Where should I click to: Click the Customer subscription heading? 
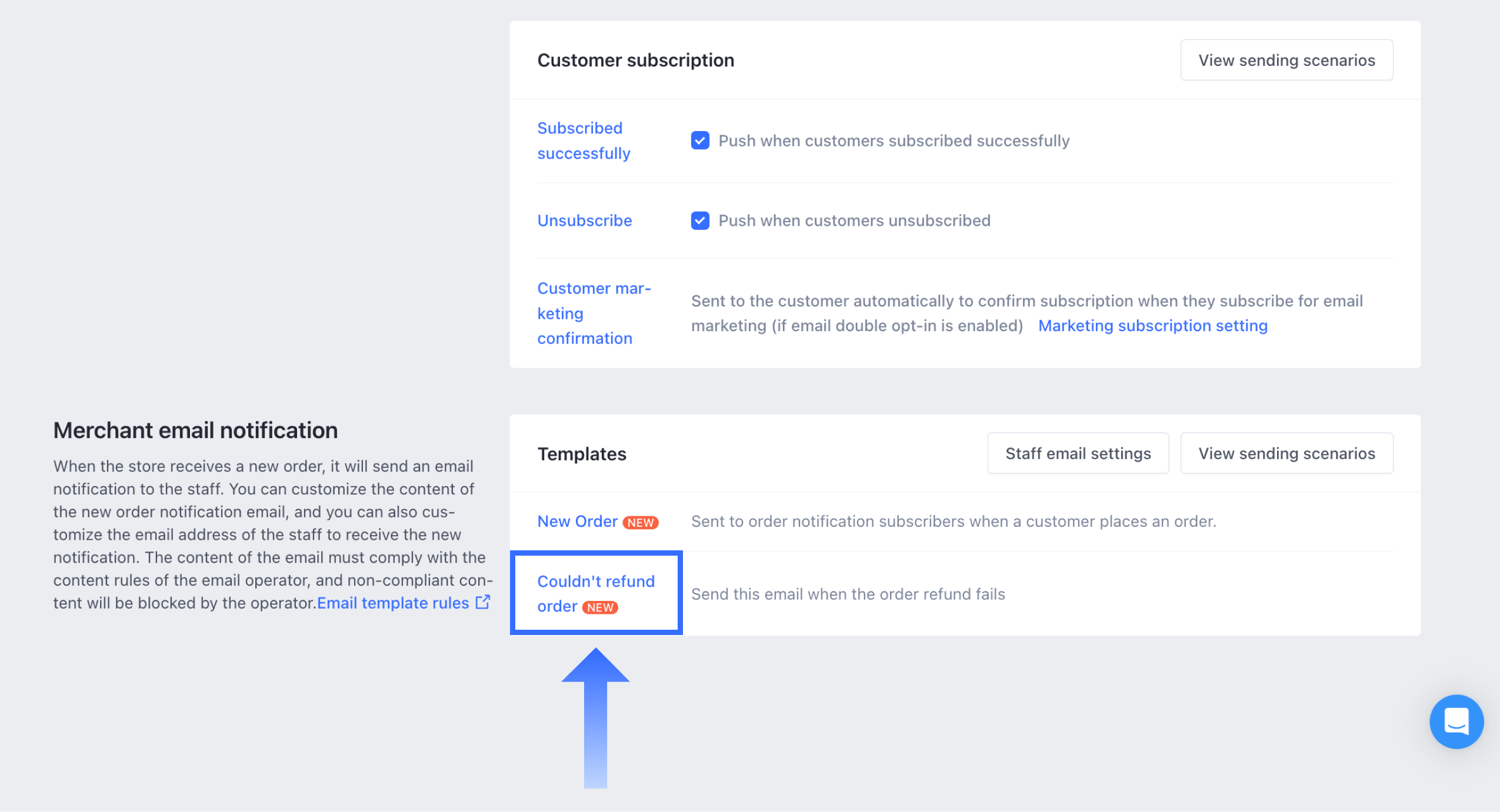click(635, 60)
